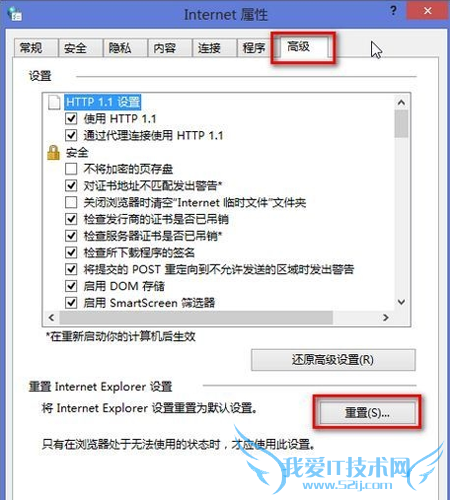Uncheck 使用 HTTP 1.1 checkbox

click(71, 118)
